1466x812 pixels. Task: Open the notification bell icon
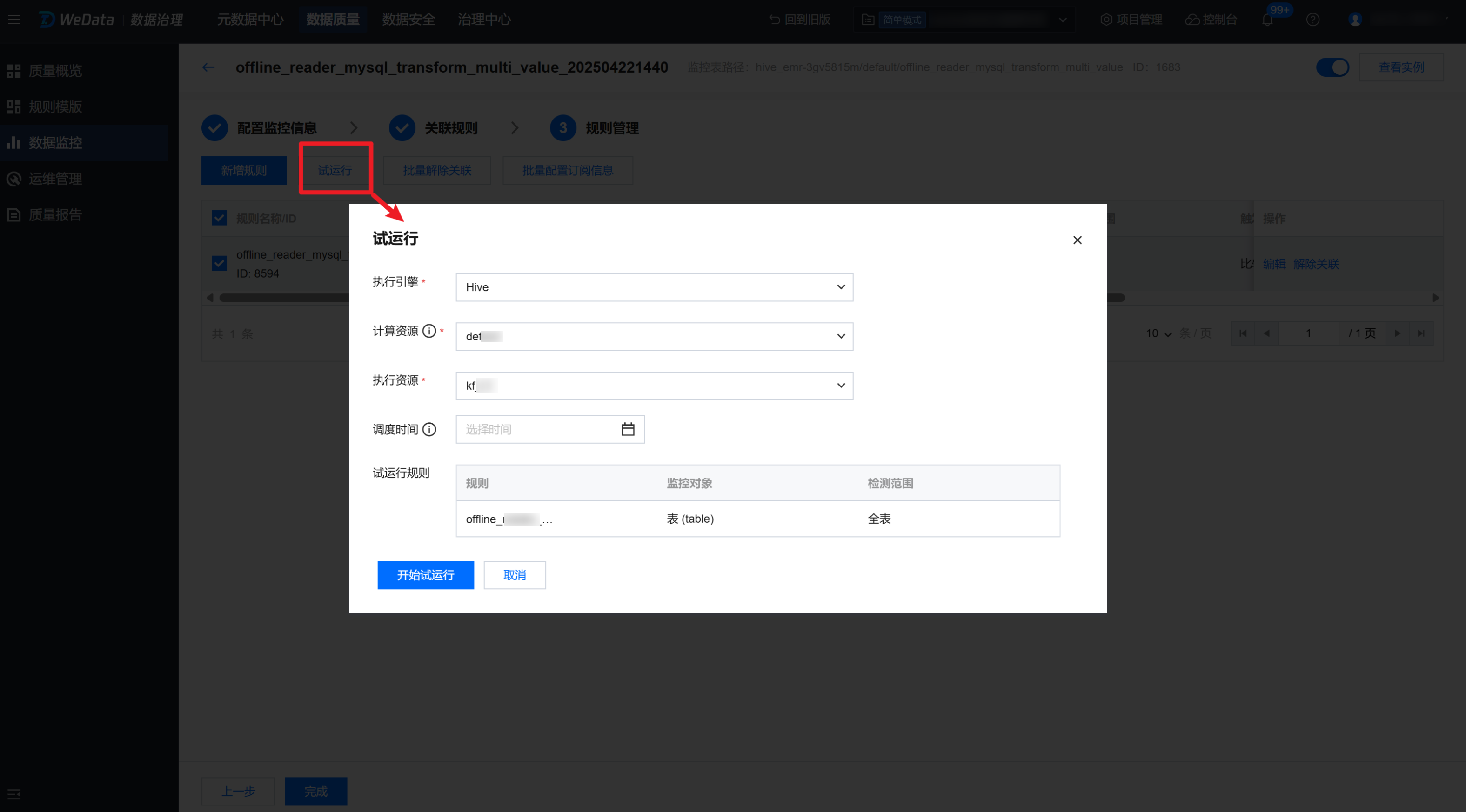[x=1267, y=20]
